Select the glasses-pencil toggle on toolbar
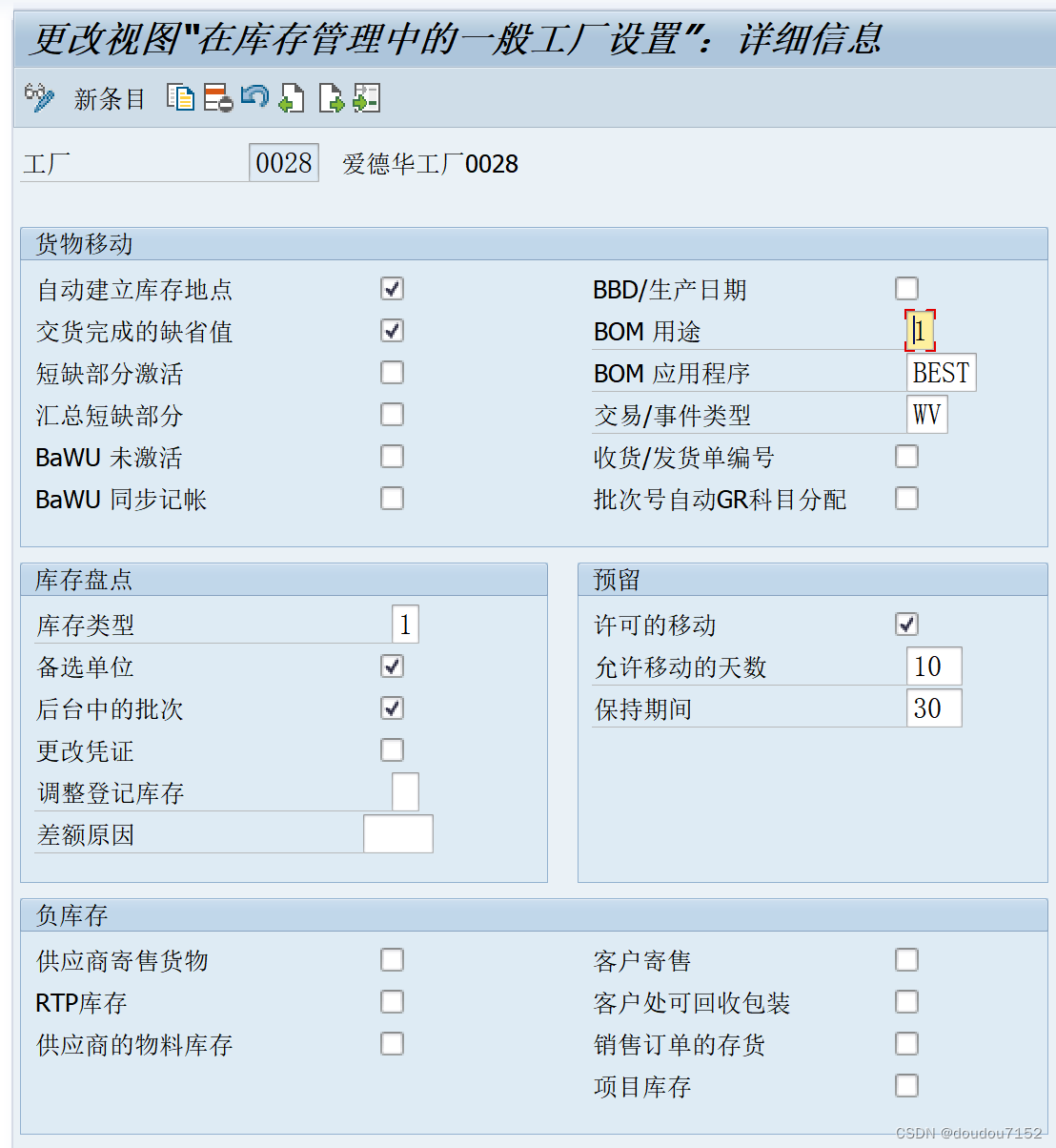This screenshot has width=1056, height=1148. click(x=38, y=97)
